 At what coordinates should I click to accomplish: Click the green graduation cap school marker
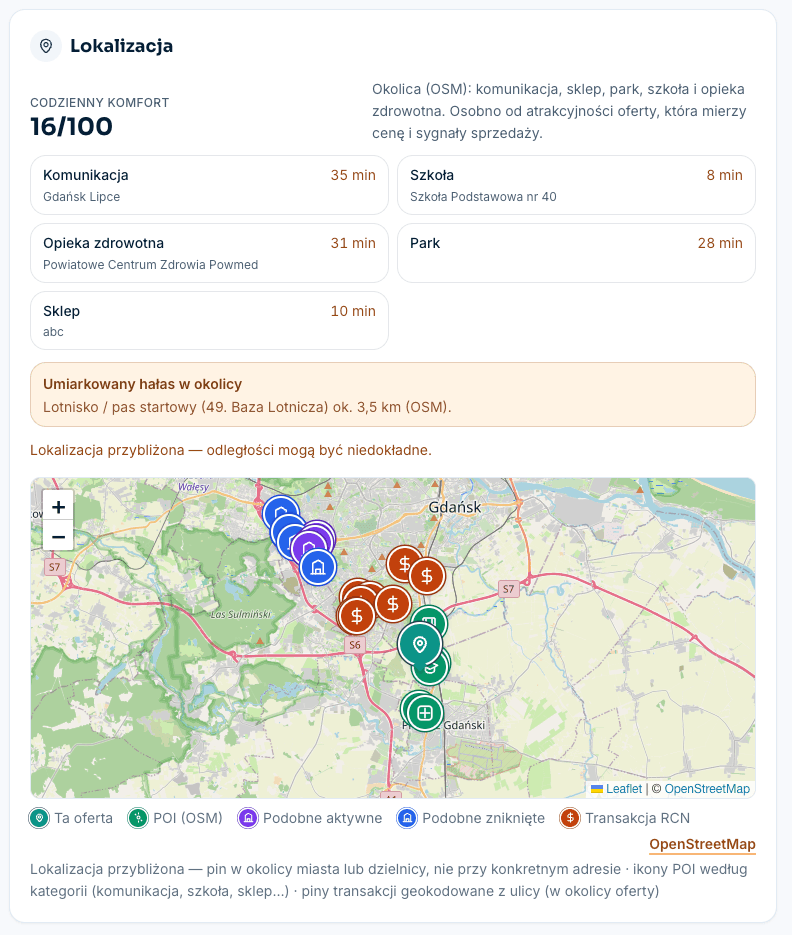point(431,669)
